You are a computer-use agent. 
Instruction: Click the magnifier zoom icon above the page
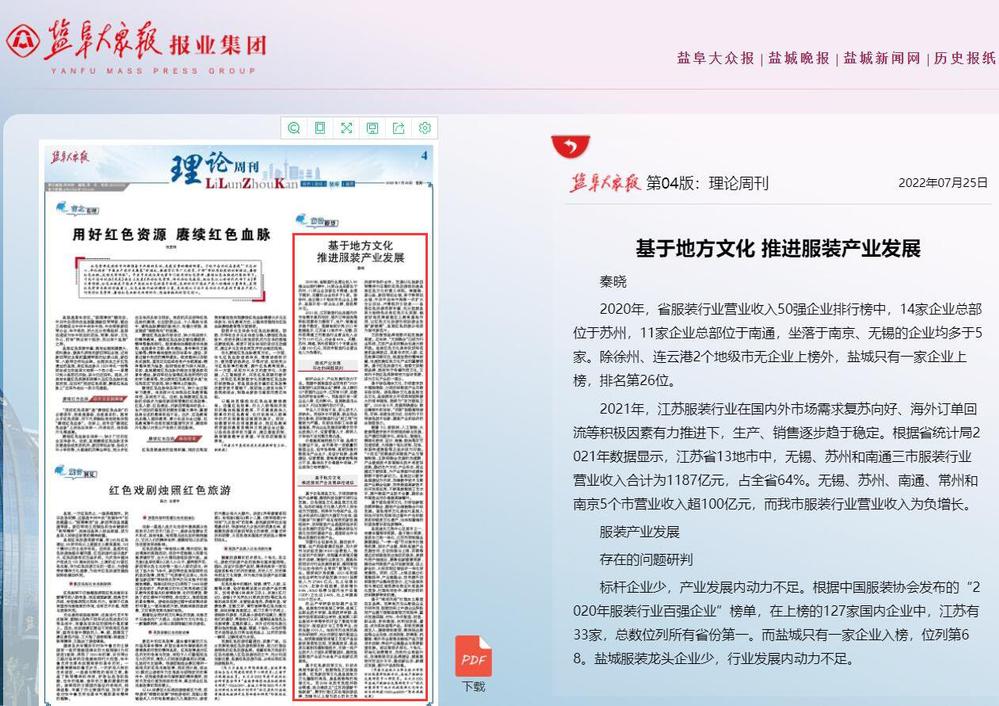(293, 128)
